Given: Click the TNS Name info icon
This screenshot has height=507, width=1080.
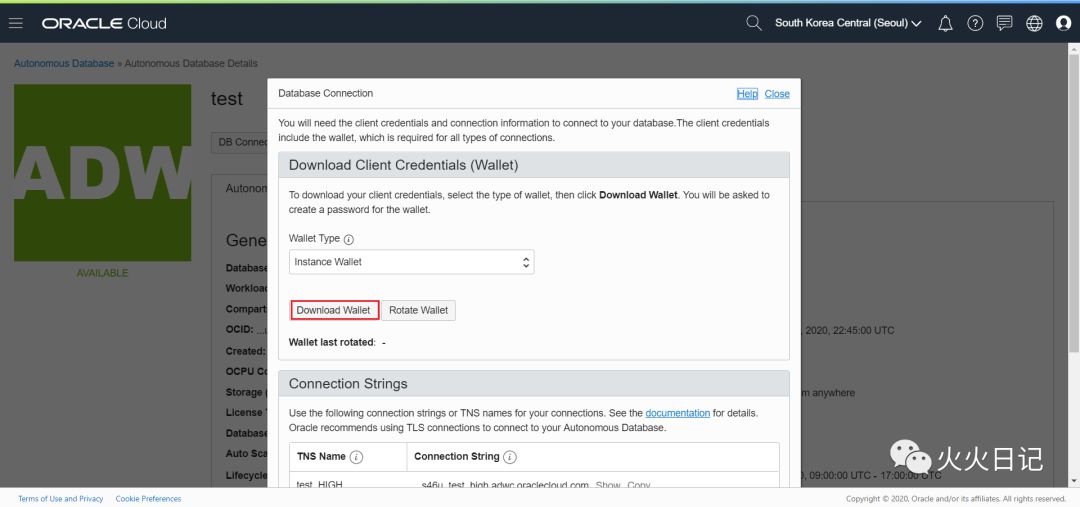Looking at the screenshot, I should coord(356,457).
